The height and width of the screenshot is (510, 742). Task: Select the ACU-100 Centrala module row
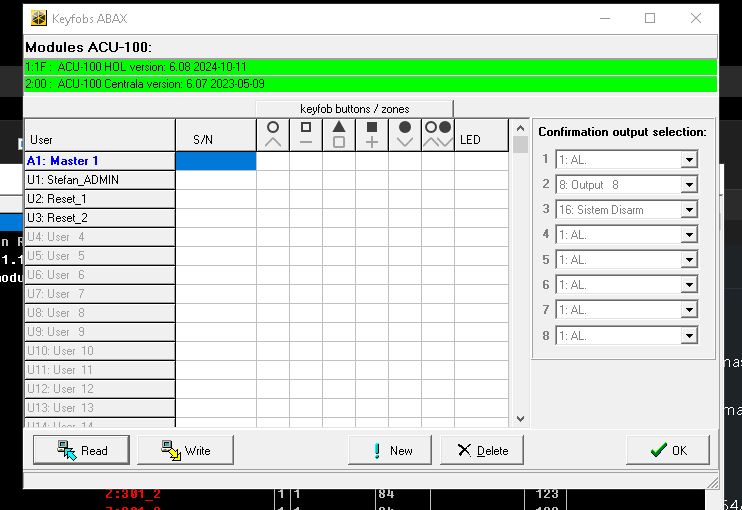(370, 84)
